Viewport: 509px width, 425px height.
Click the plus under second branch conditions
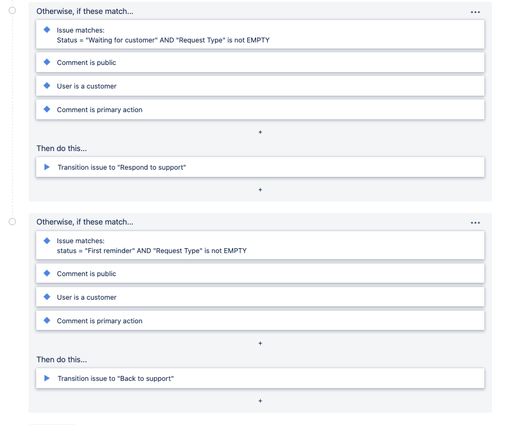260,343
